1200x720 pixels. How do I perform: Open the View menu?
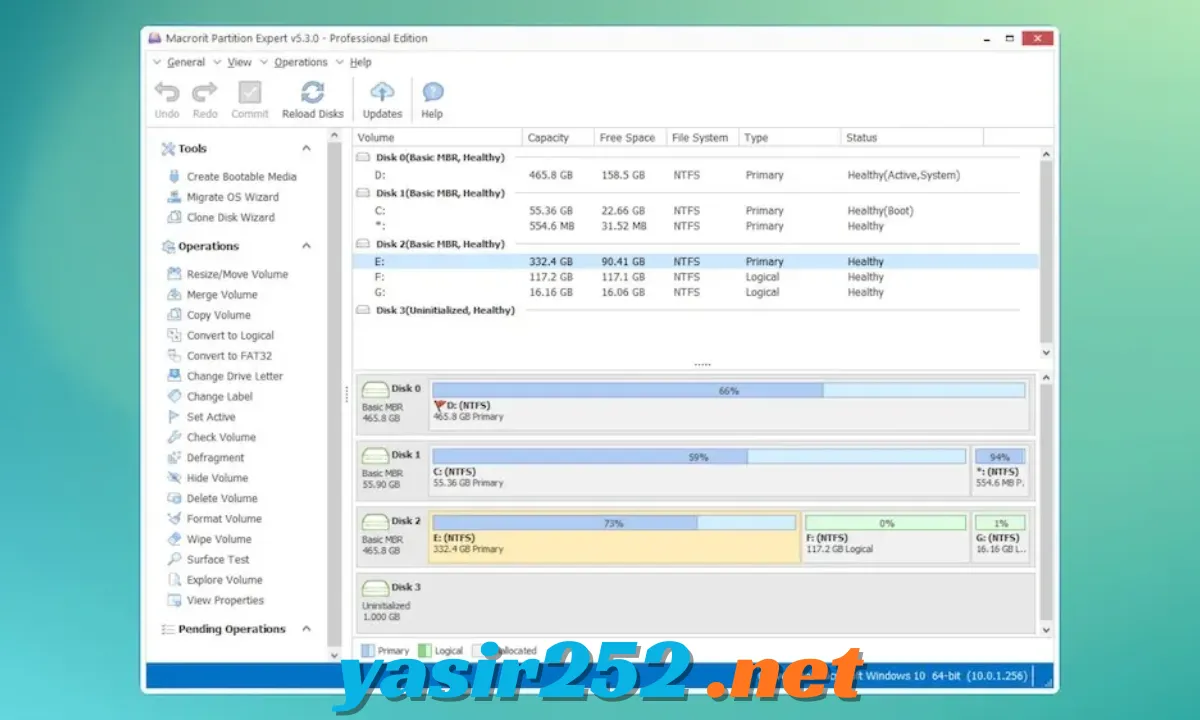point(240,62)
